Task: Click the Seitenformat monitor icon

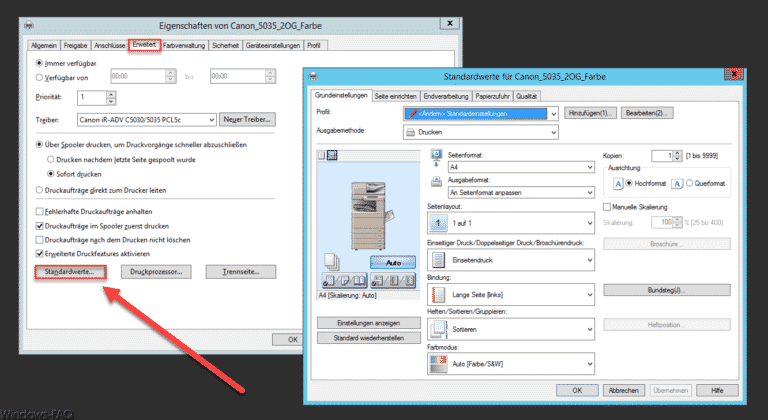Action: 436,159
